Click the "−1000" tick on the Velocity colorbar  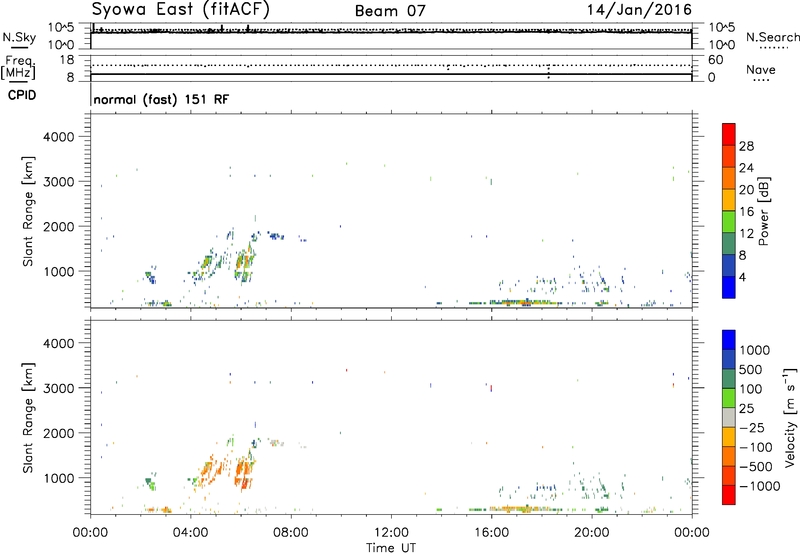tap(760, 486)
